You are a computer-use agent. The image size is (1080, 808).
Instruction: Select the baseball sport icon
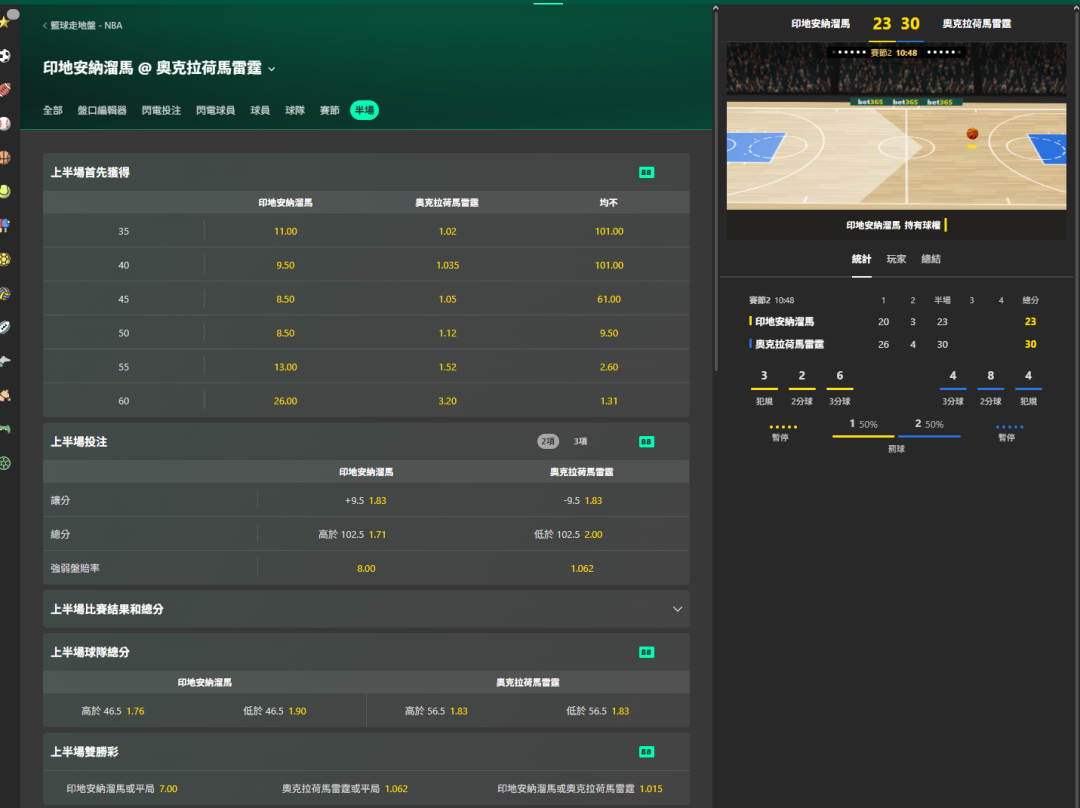coord(5,123)
